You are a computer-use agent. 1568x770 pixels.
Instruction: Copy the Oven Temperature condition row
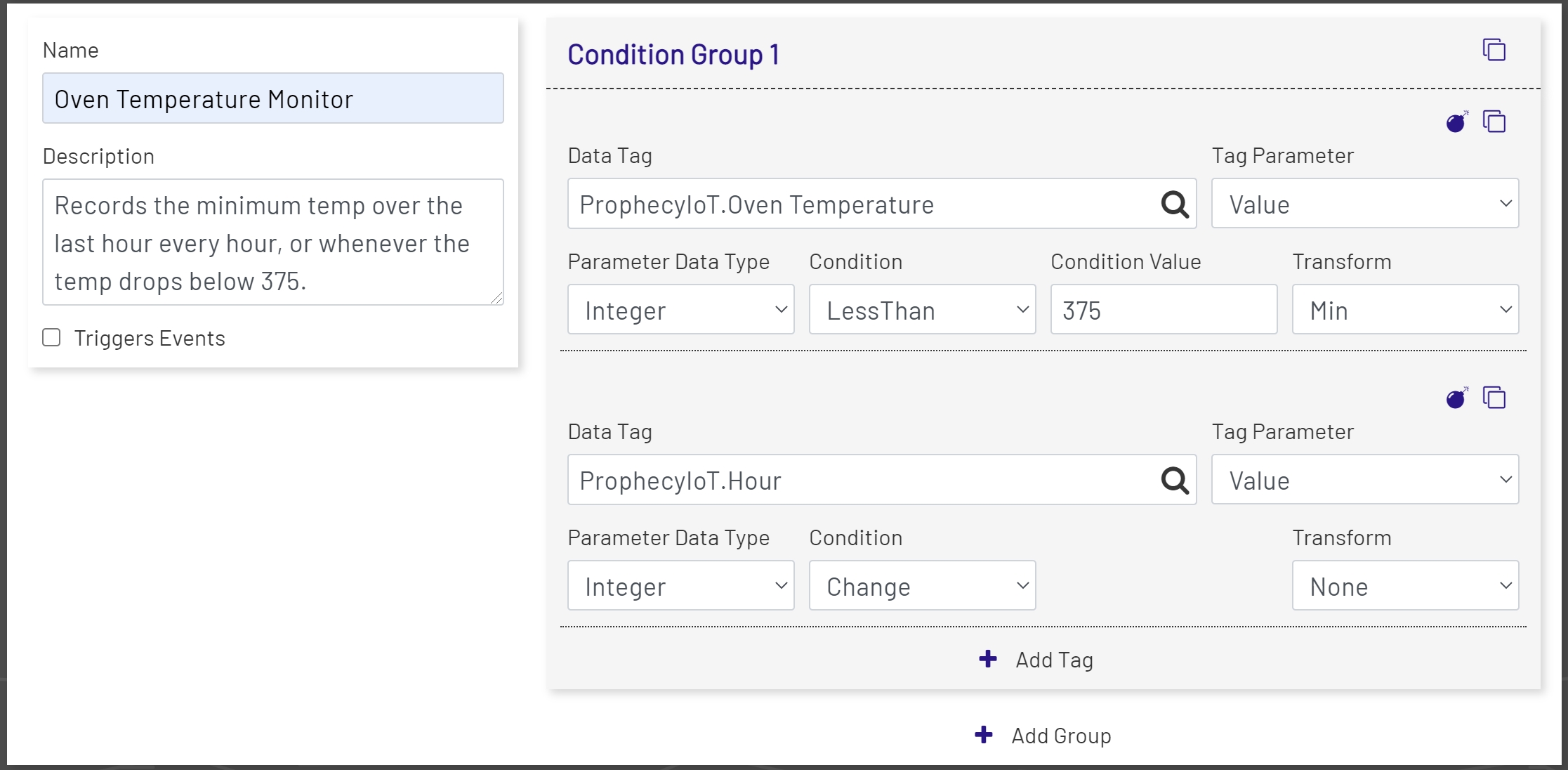[1494, 122]
